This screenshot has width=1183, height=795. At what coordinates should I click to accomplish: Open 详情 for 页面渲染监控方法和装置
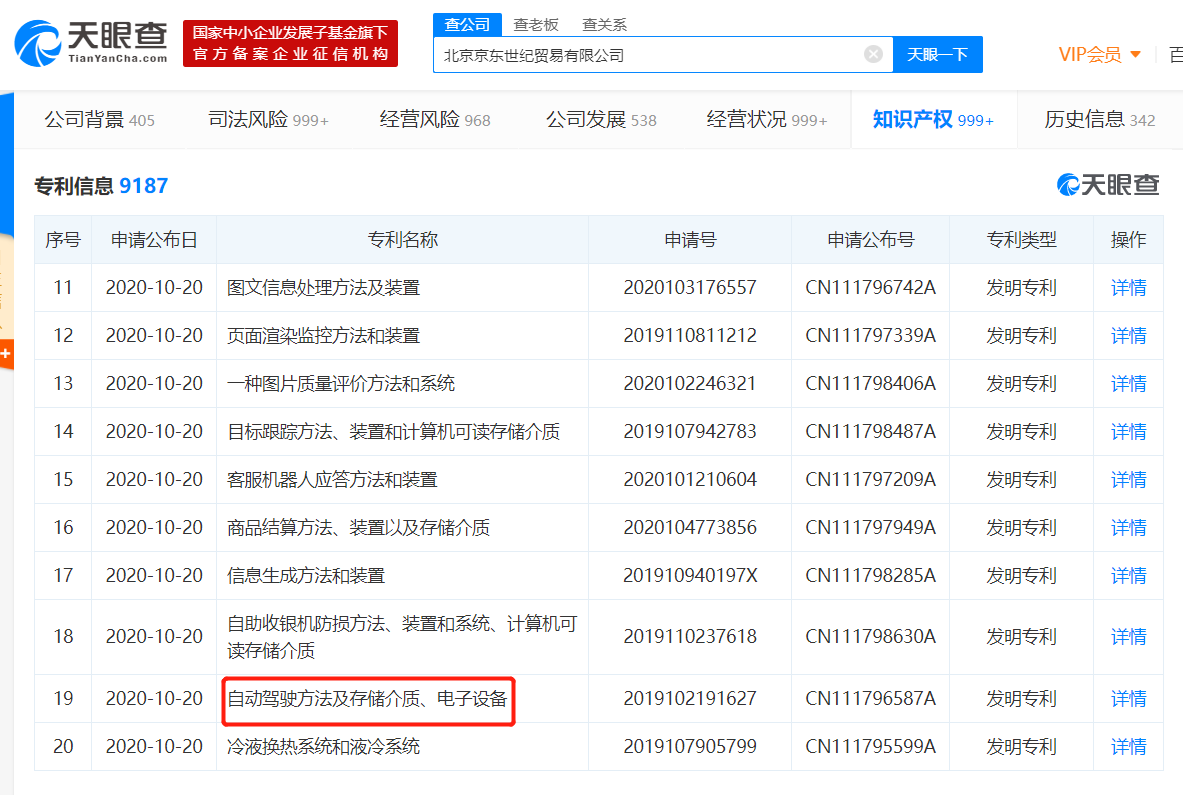click(x=1129, y=335)
